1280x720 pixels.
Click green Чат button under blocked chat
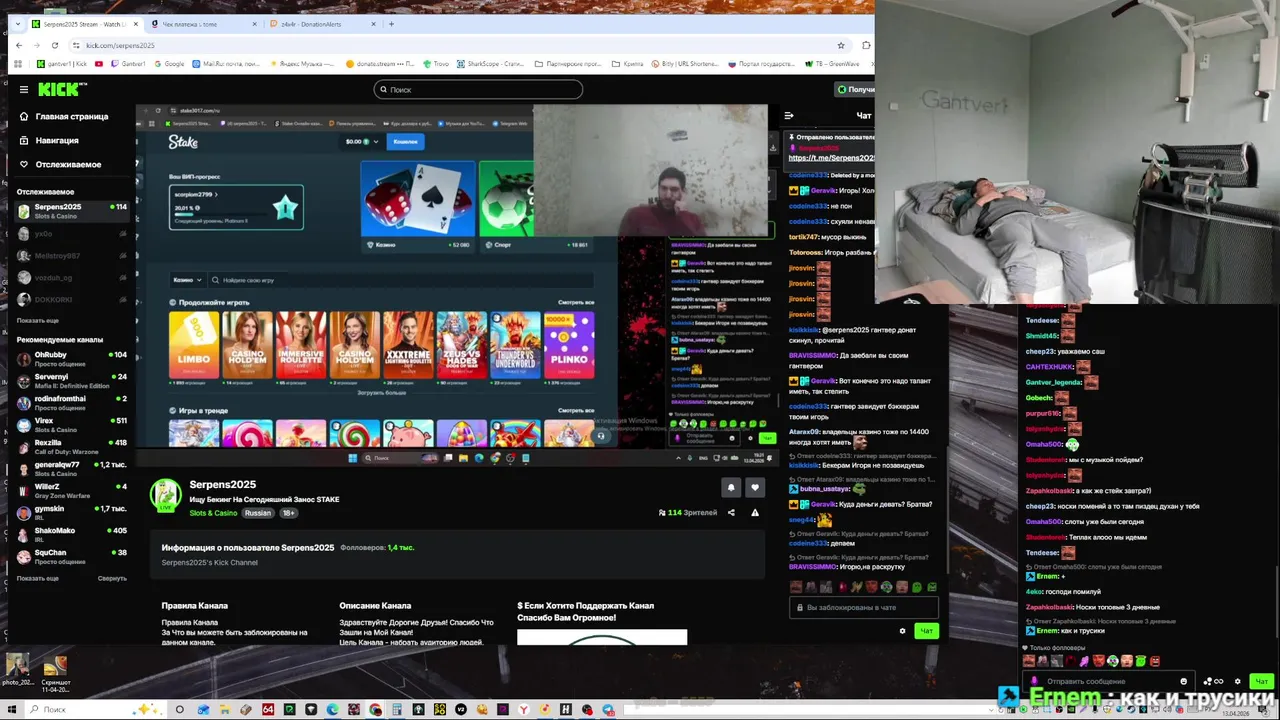[x=926, y=631]
